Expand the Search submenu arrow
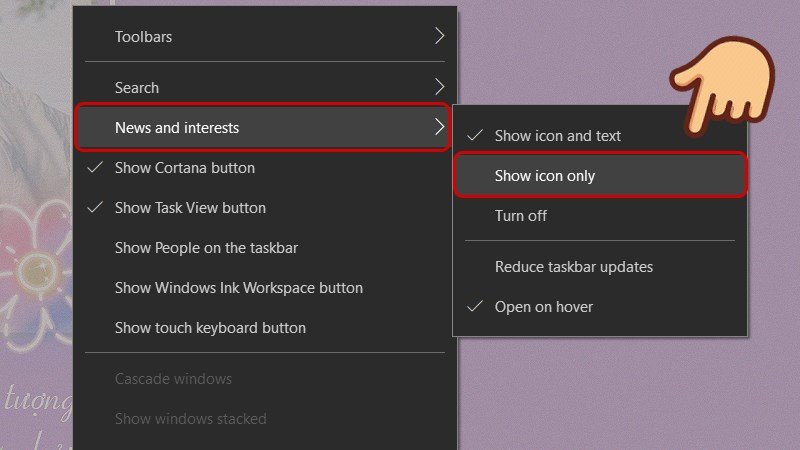This screenshot has width=800, height=450. (439, 88)
